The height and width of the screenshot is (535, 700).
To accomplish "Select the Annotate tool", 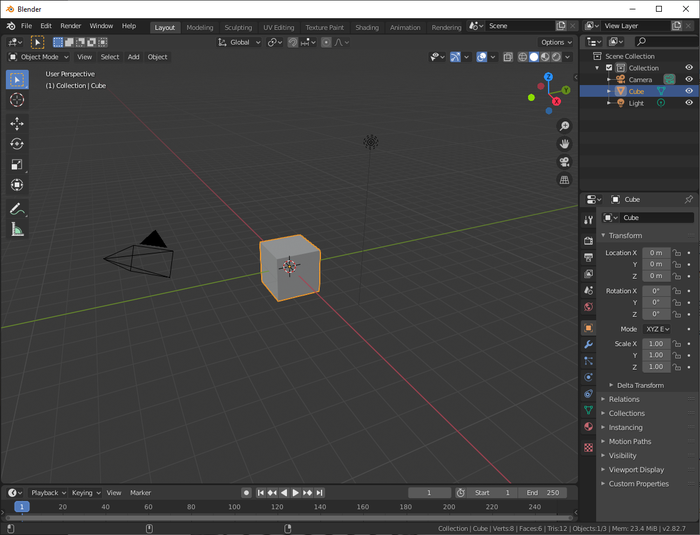I will (17, 209).
